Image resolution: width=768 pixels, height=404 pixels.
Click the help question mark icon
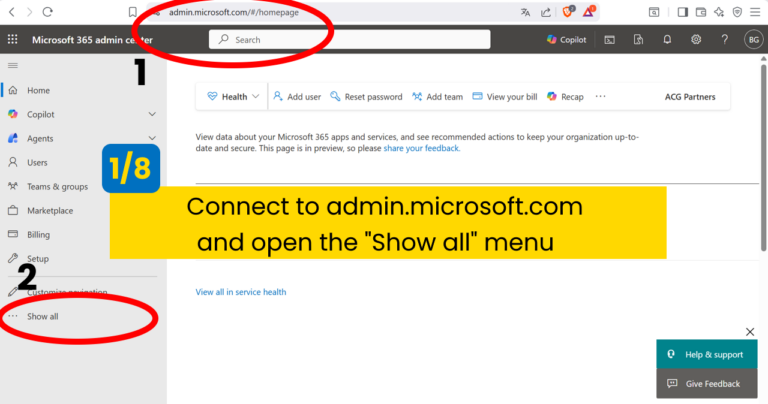click(724, 40)
